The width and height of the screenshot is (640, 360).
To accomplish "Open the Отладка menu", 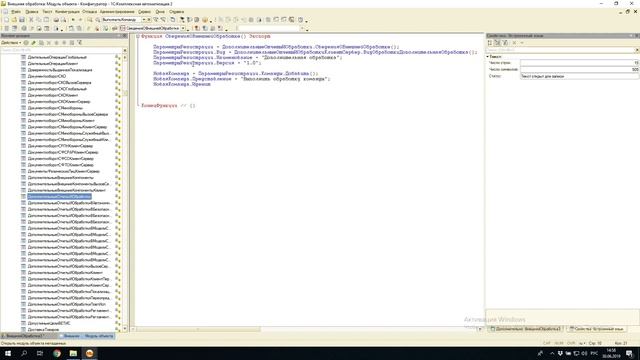I will click(x=89, y=12).
